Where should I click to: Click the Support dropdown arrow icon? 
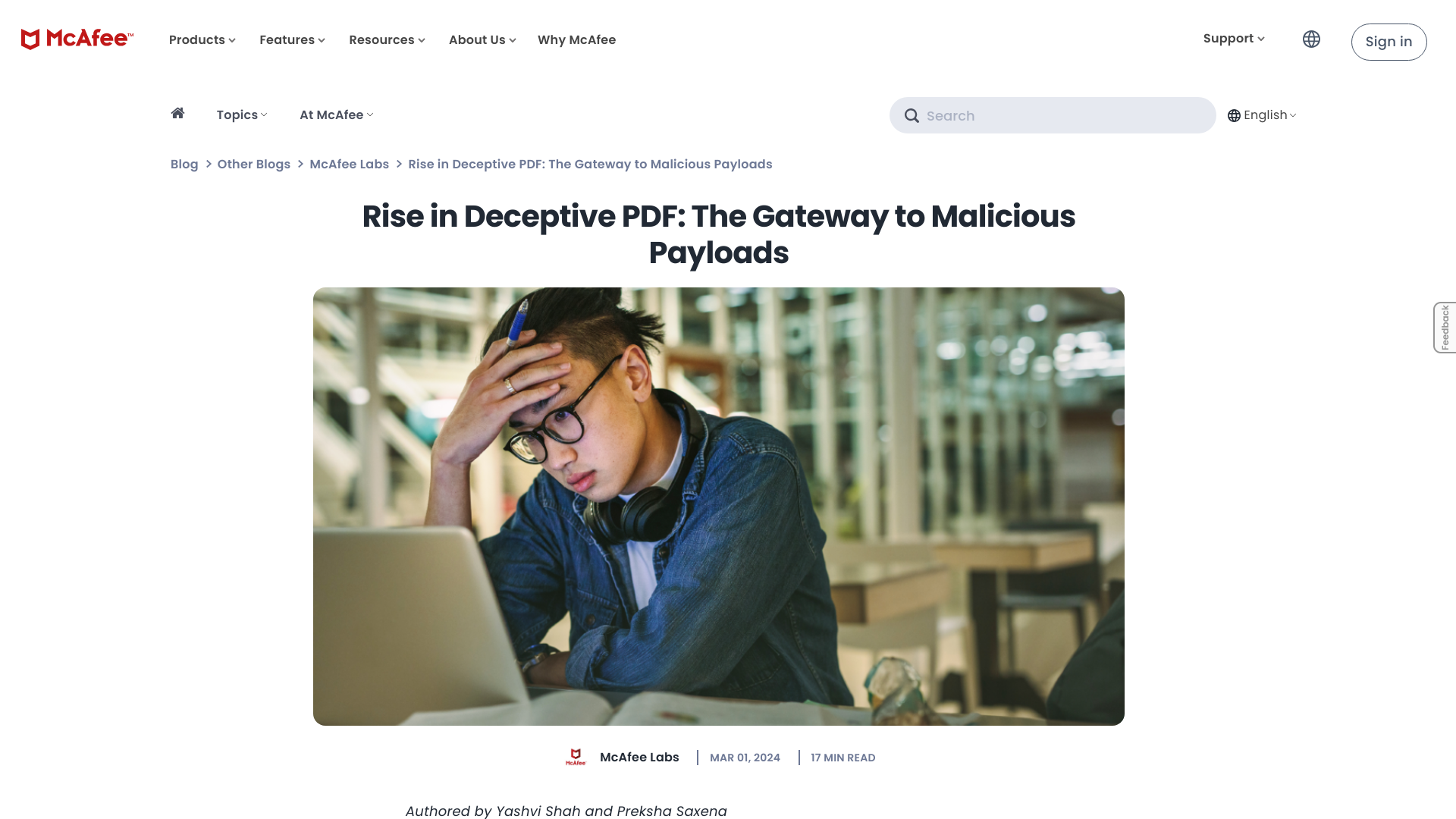pyautogui.click(x=1262, y=38)
